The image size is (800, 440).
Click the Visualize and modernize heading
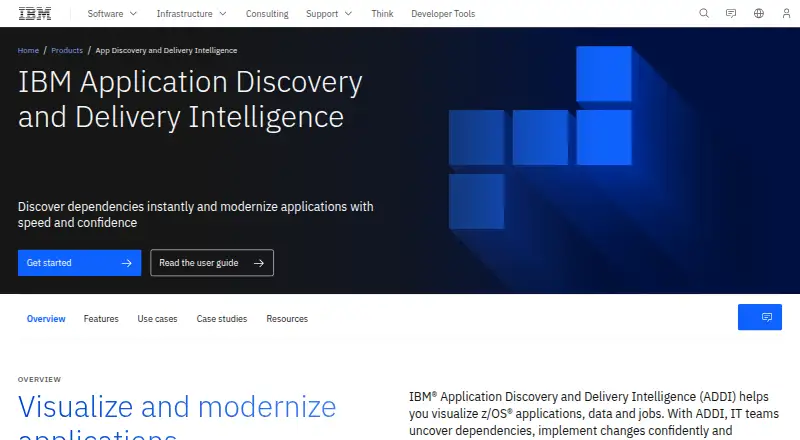(x=177, y=415)
